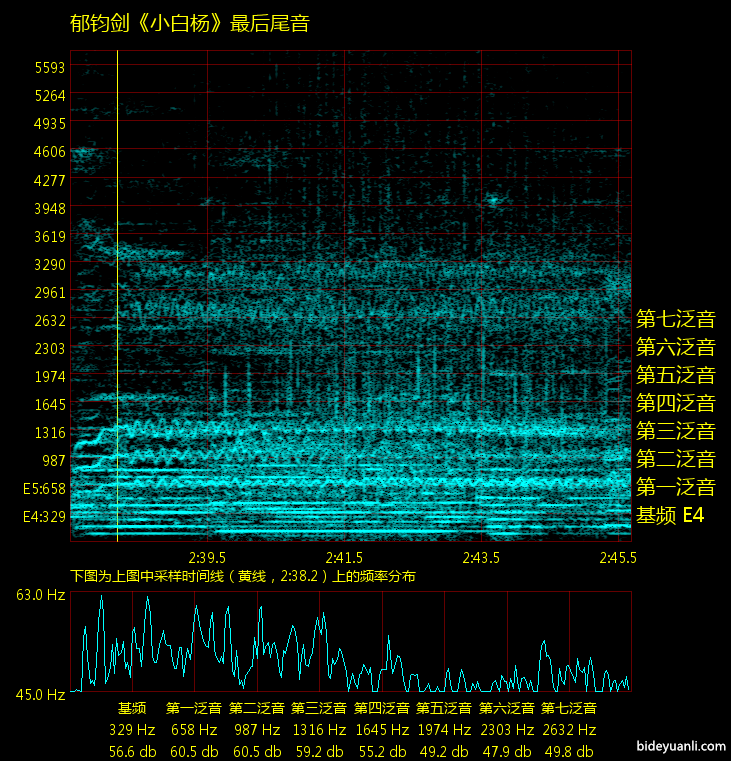This screenshot has height=761, width=731.
Task: Click the E4:329 frequency axis label
Action: click(44, 517)
